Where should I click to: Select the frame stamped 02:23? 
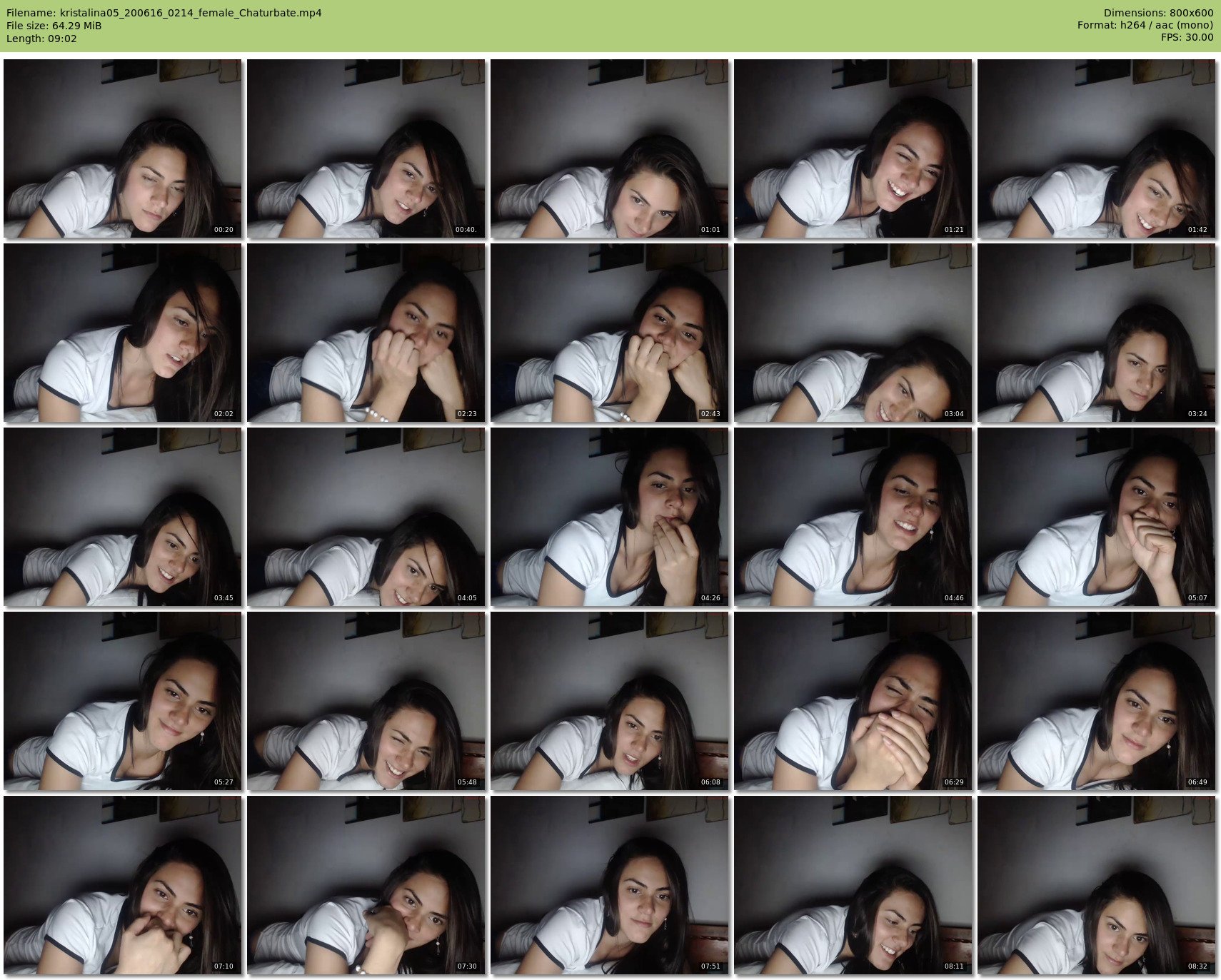pos(366,333)
